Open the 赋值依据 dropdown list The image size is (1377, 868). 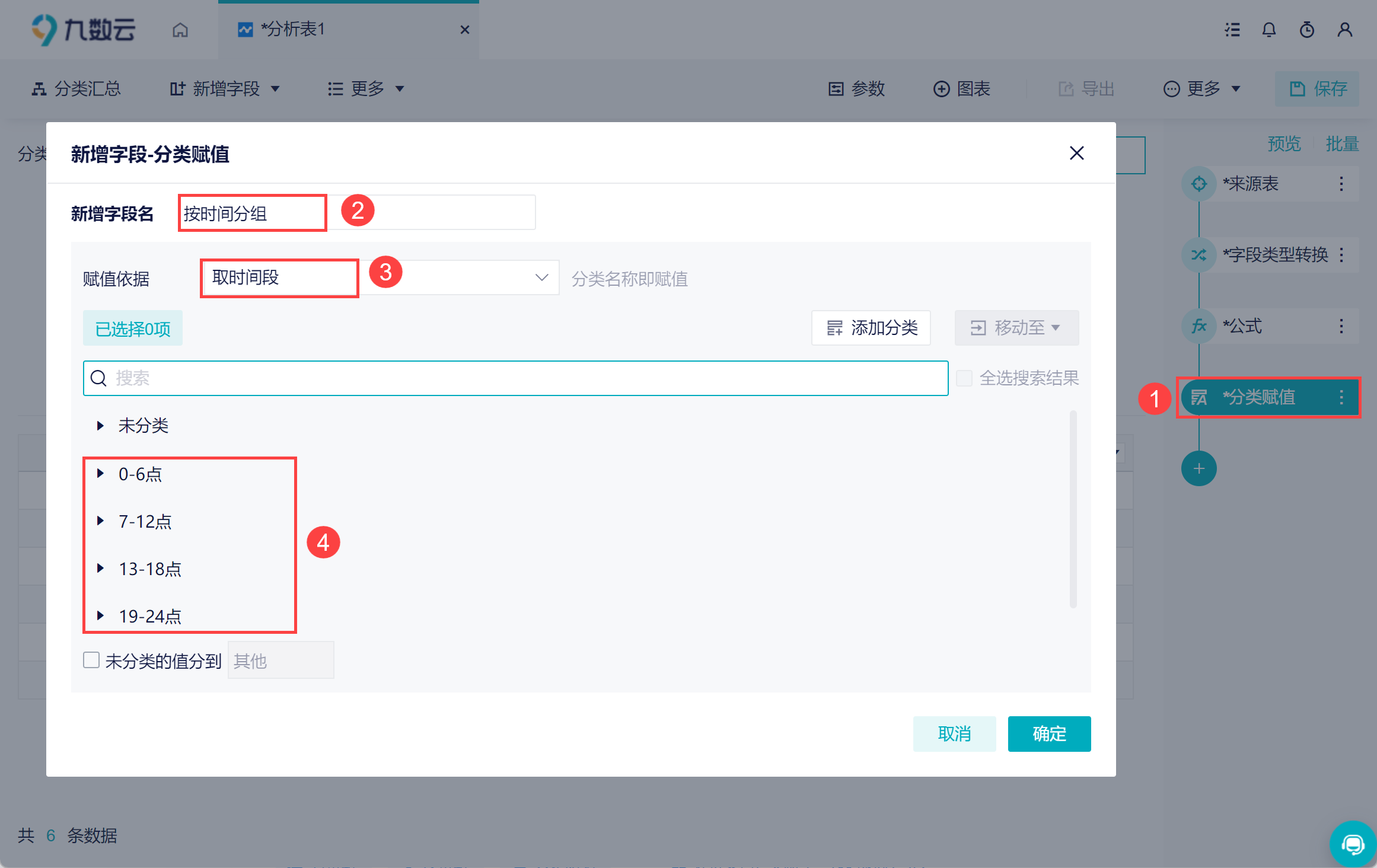541,277
